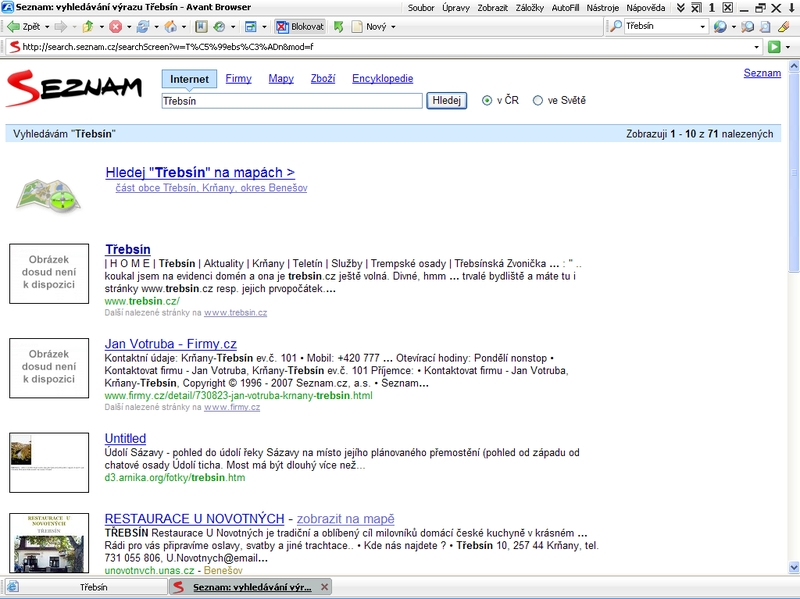
Task: Click the close all tabs icon in menu bar
Action: pos(696,8)
